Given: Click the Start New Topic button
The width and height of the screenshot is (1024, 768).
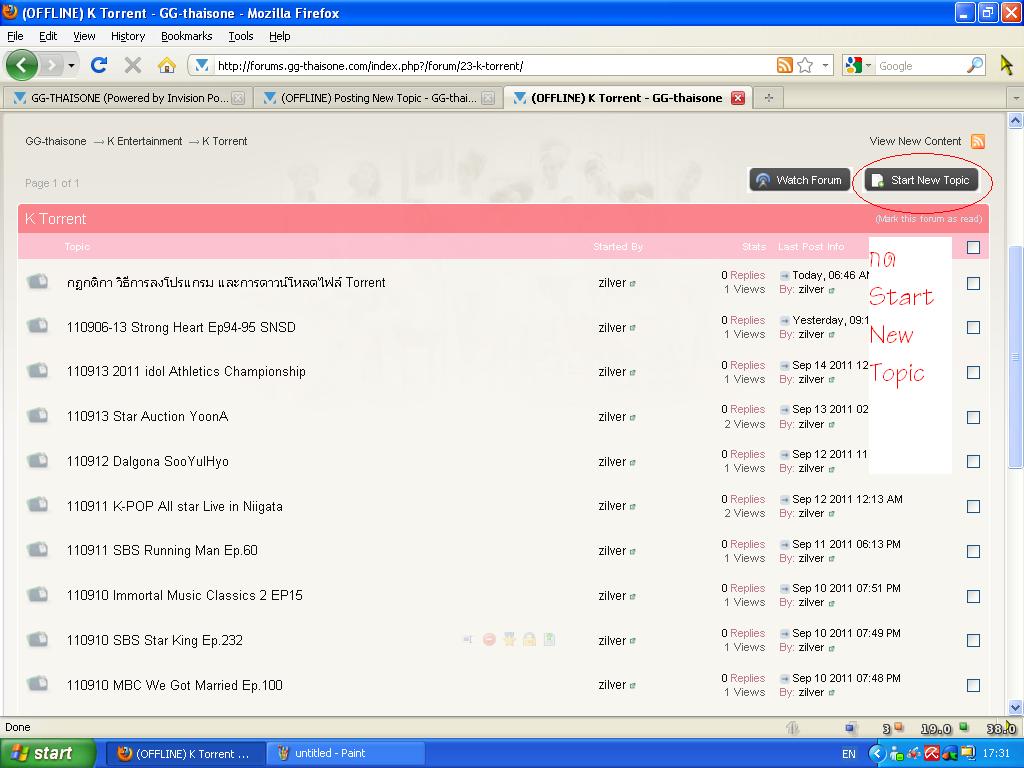Looking at the screenshot, I should (x=921, y=180).
